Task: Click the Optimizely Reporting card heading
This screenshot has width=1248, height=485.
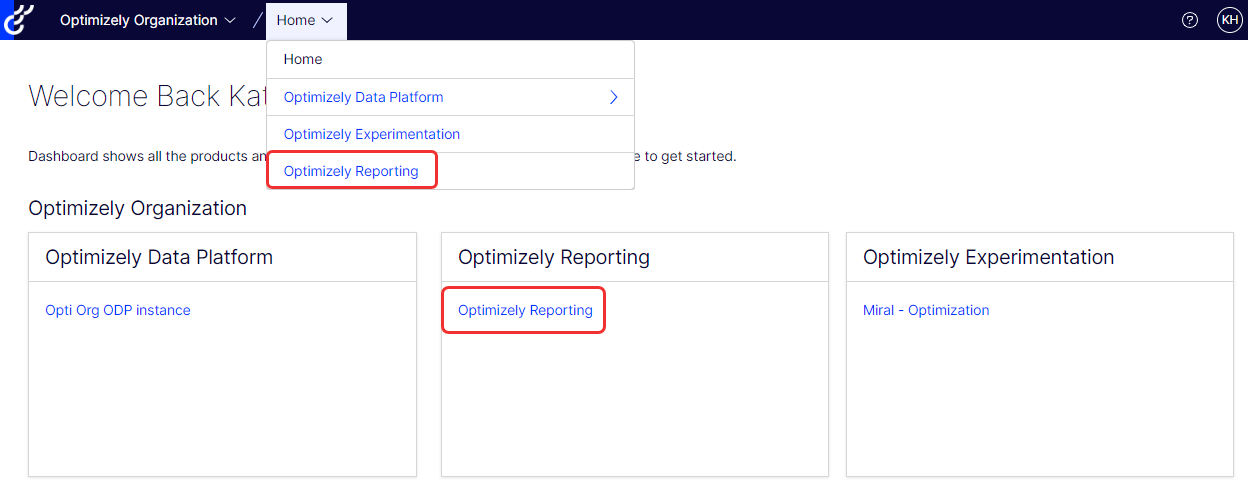Action: [554, 257]
